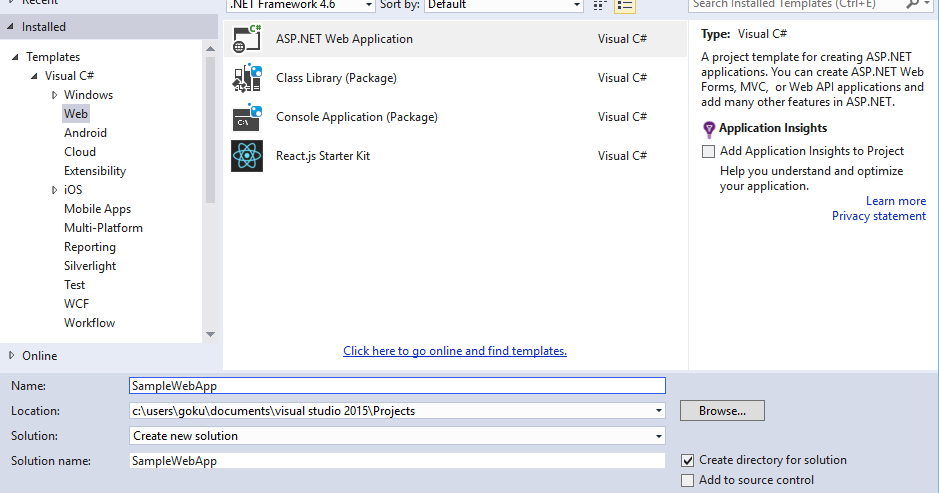Click the Class Library (Package) label
Viewport: 939px width, 493px height.
337,78
